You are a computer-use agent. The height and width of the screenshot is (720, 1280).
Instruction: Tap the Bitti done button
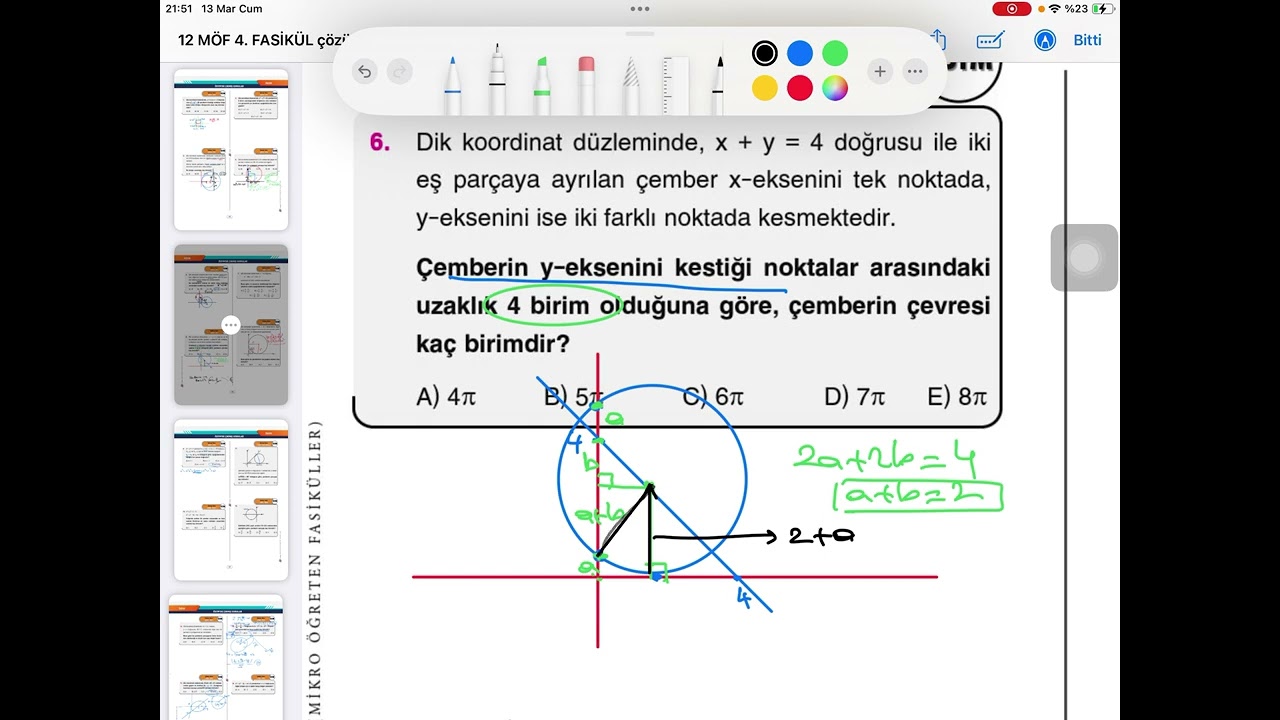point(1087,40)
